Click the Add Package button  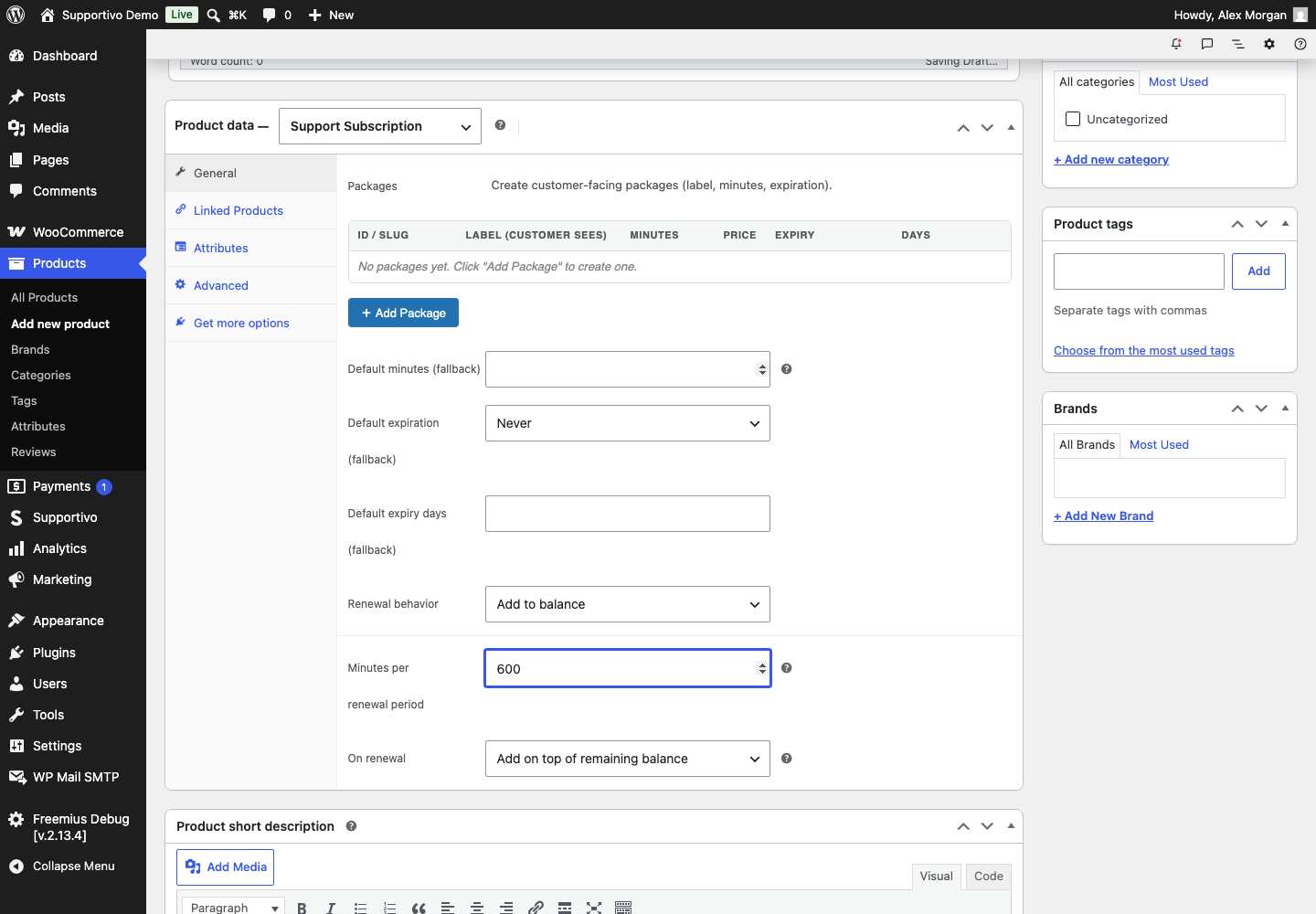403,313
